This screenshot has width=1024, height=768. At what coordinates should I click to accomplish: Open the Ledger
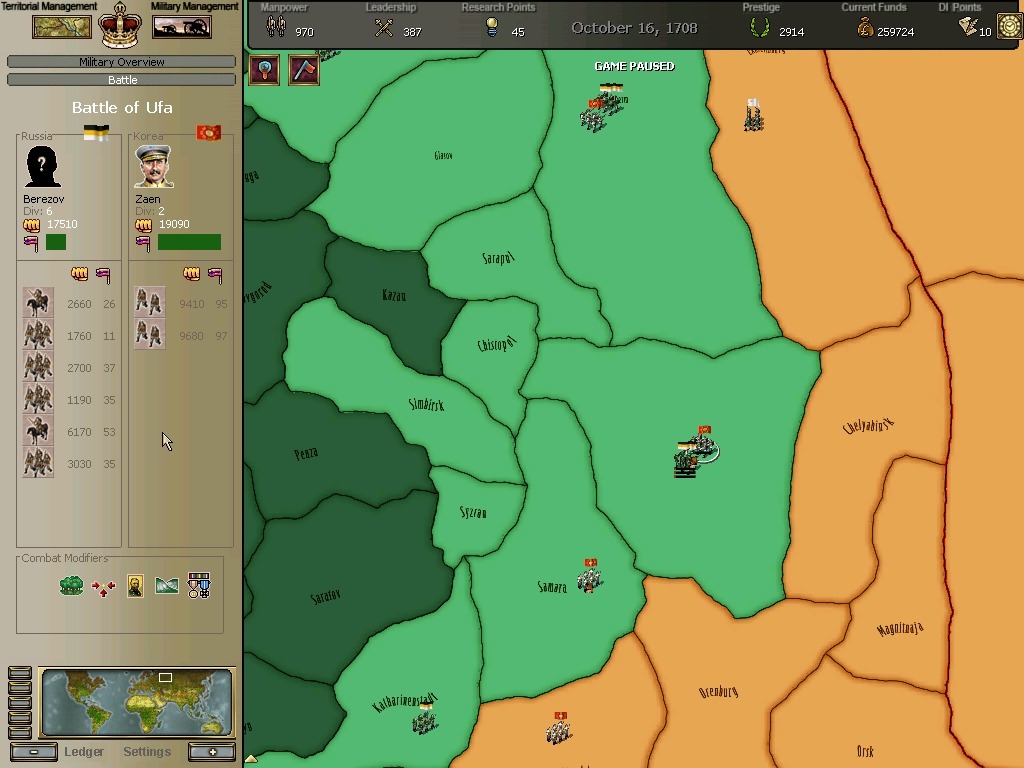coord(84,752)
